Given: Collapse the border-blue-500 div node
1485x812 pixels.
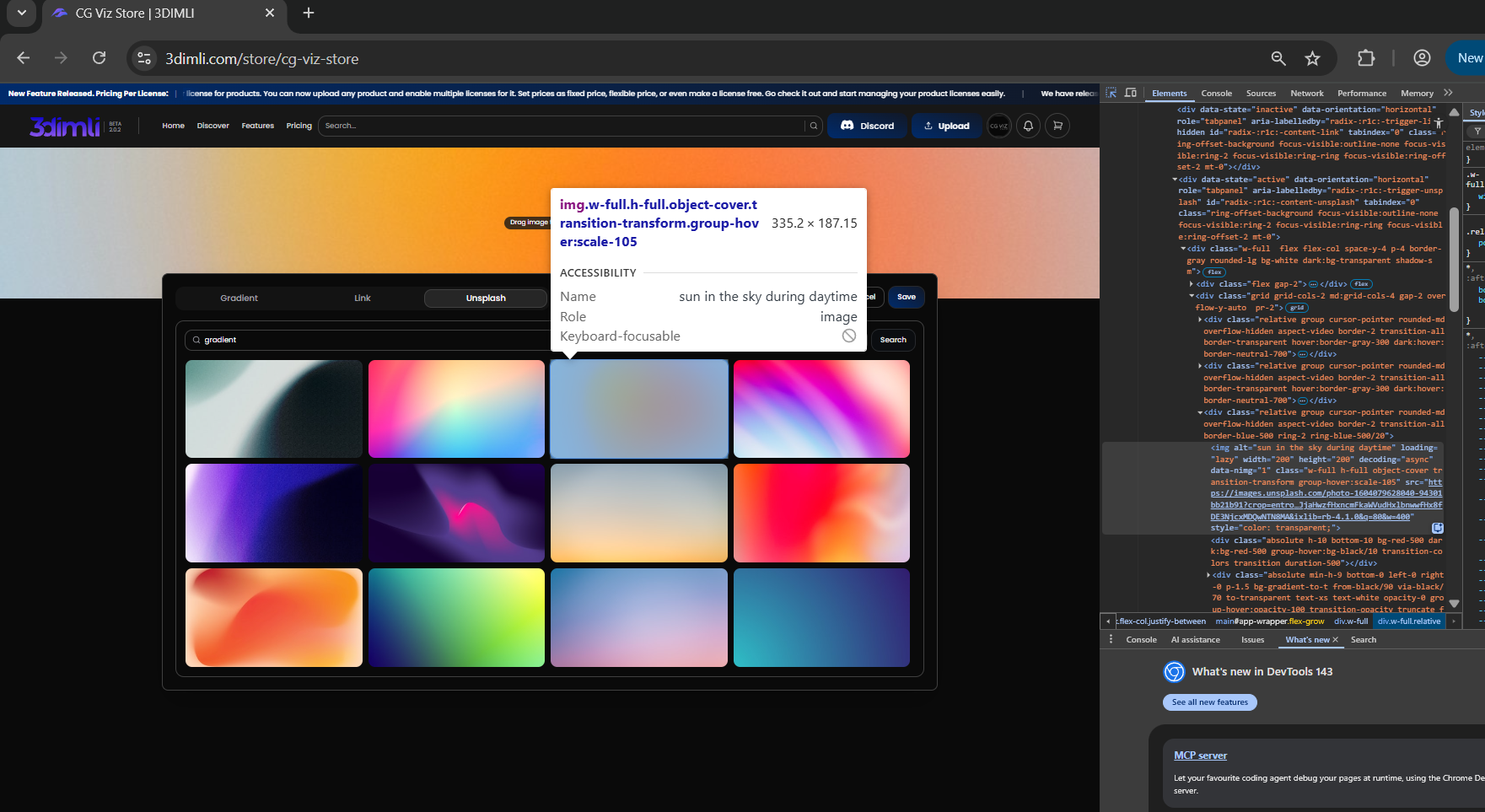Looking at the screenshot, I should click(1200, 412).
